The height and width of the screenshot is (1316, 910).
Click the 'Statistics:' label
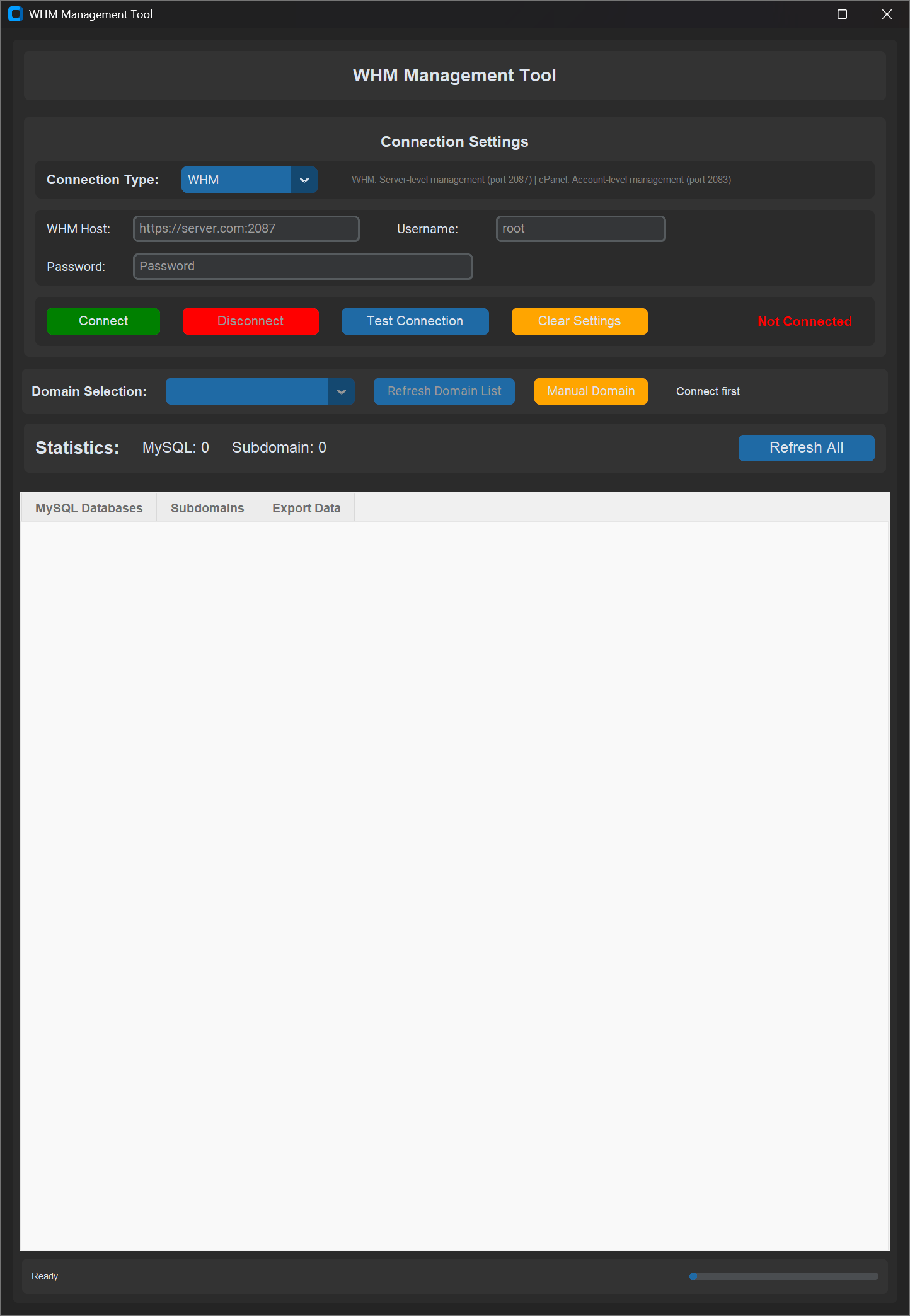(x=77, y=447)
